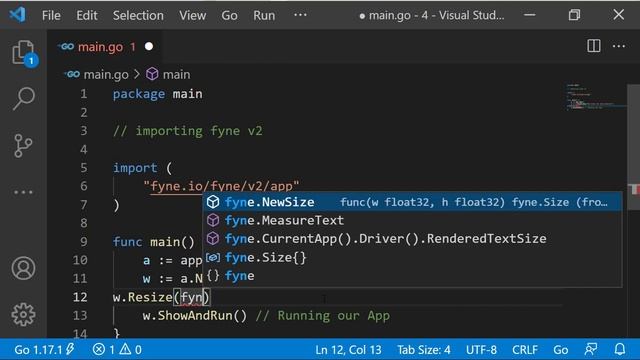Change line endings via CRLF
Screen dimensions: 640x360
click(x=525, y=350)
